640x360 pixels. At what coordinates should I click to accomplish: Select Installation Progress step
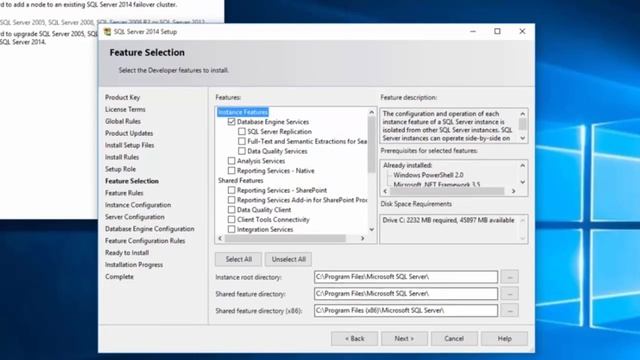[x=134, y=264]
